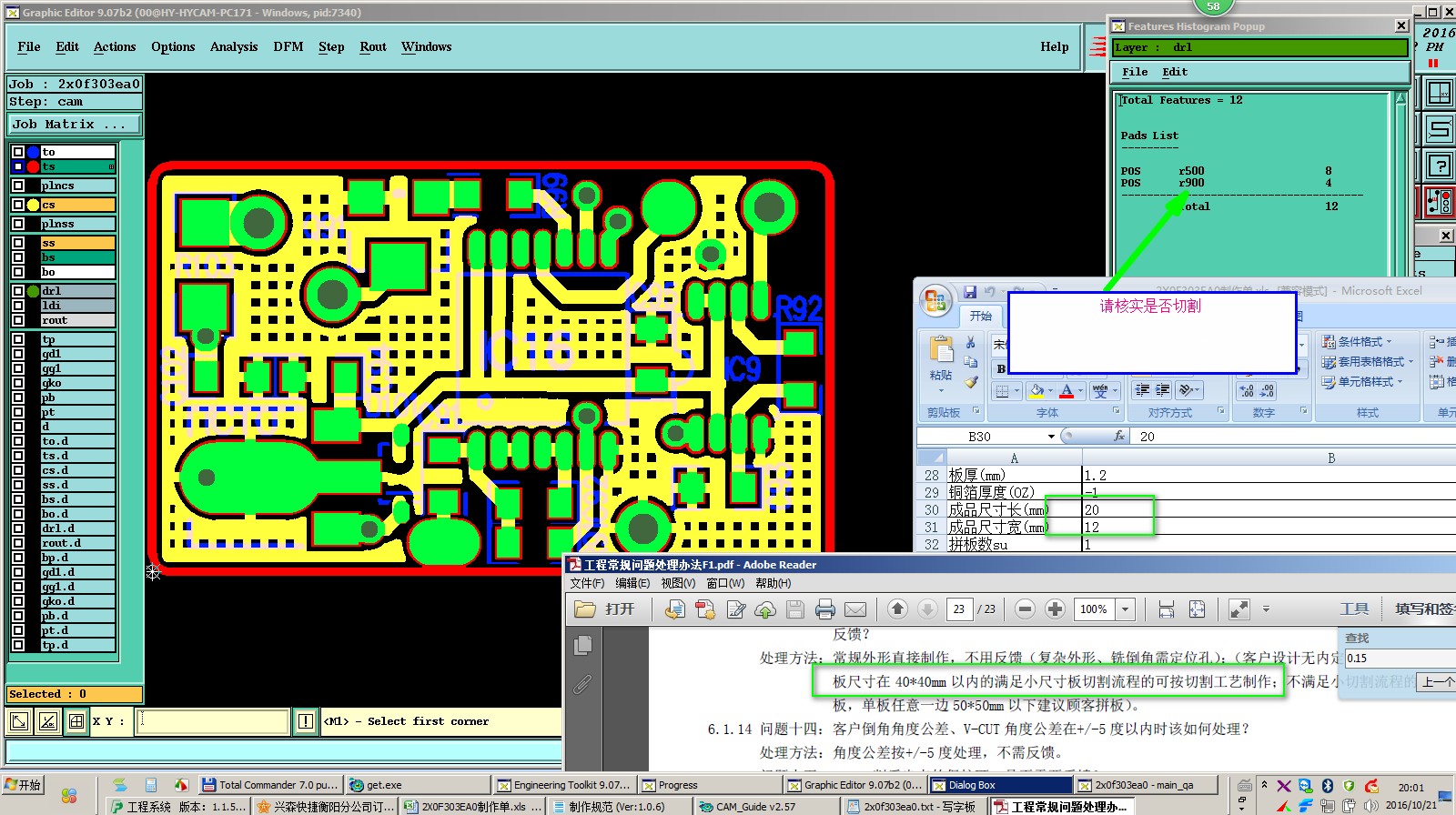This screenshot has width=1456, height=815.
Task: Click the edit sign document icon in Reader
Action: point(735,609)
